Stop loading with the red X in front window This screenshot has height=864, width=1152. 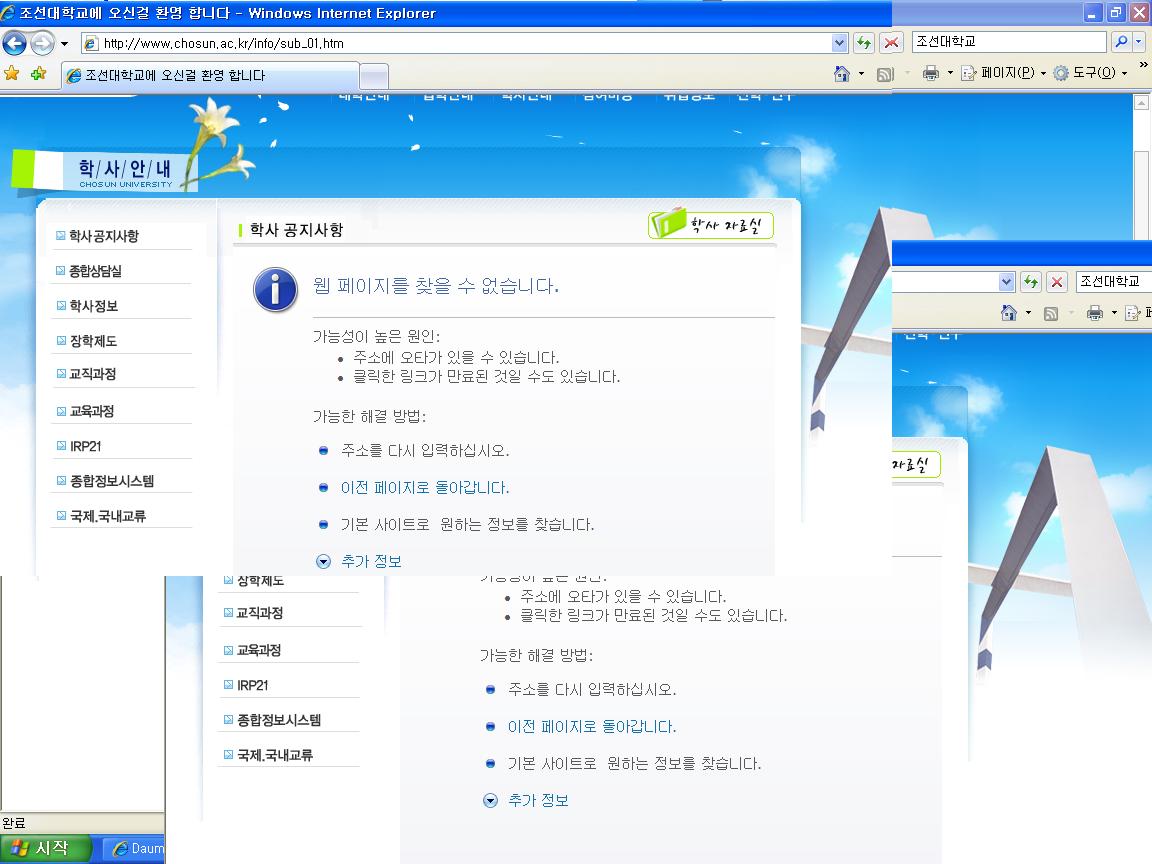coord(891,43)
